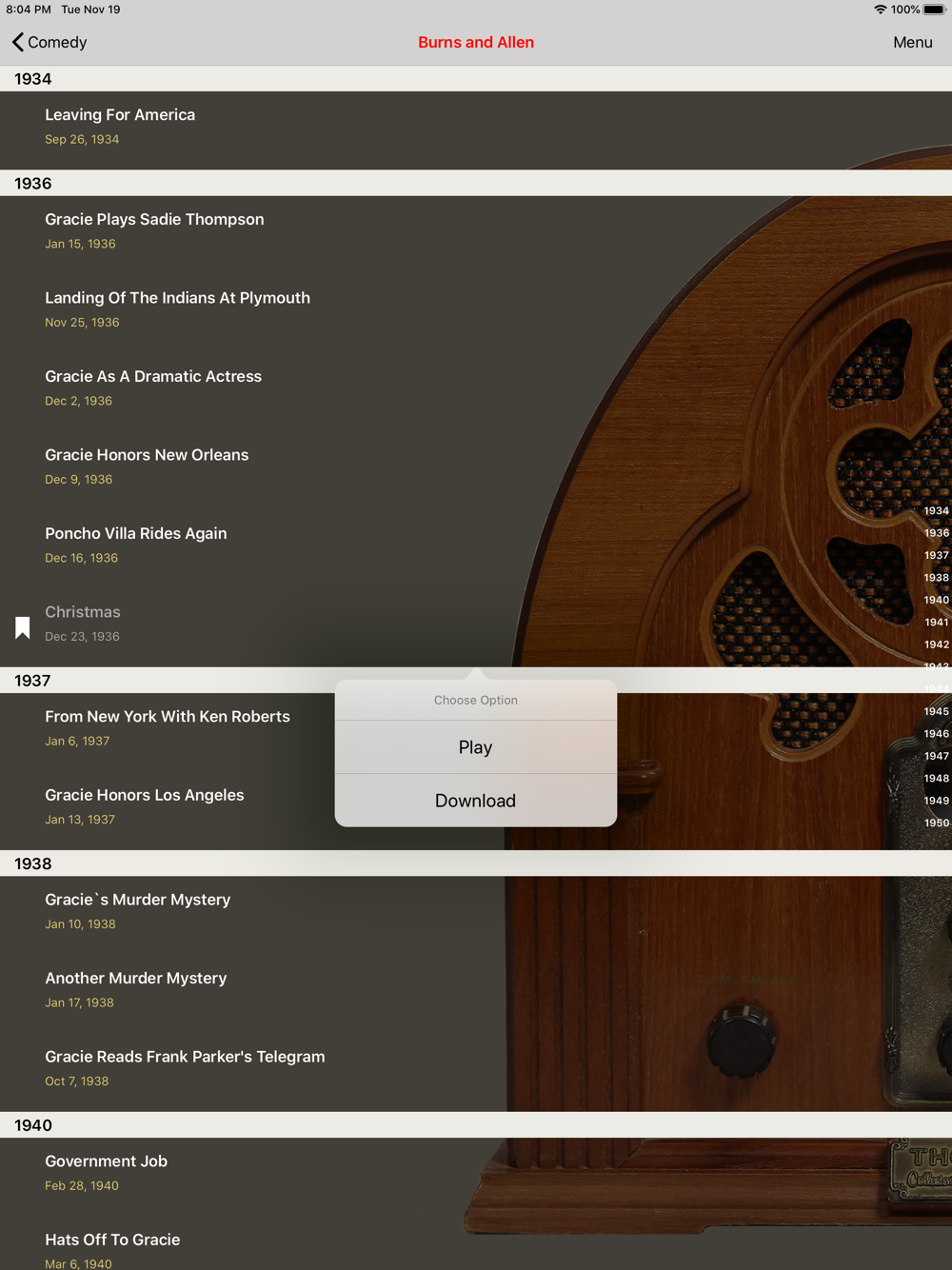Jump to 1941 in the year index
952x1270 pixels.
click(936, 623)
